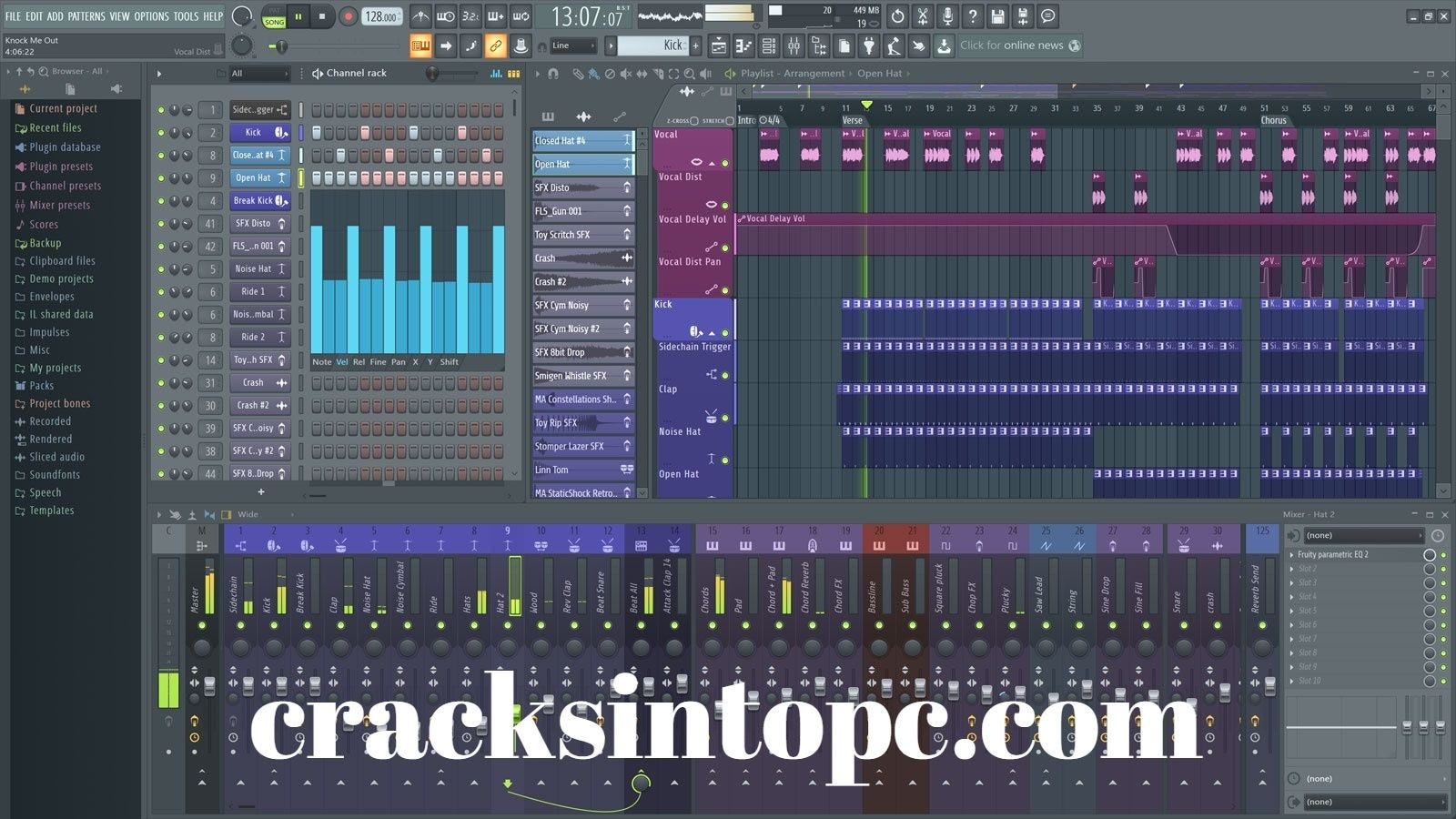Viewport: 1456px width, 819px height.
Task: Toggle PAT/SONG mode switch
Action: click(x=274, y=16)
